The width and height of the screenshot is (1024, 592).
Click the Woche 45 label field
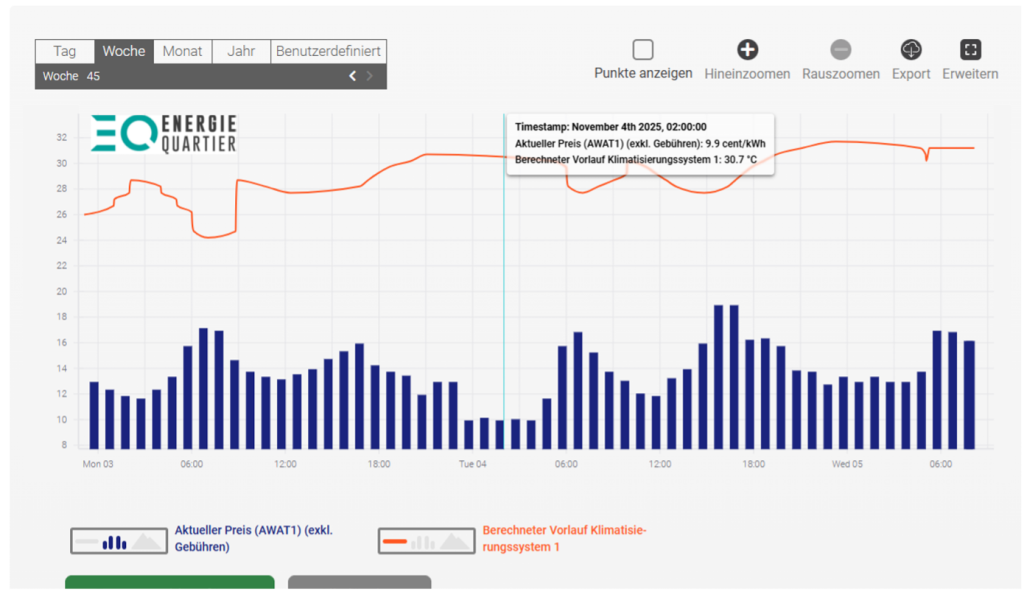point(72,76)
